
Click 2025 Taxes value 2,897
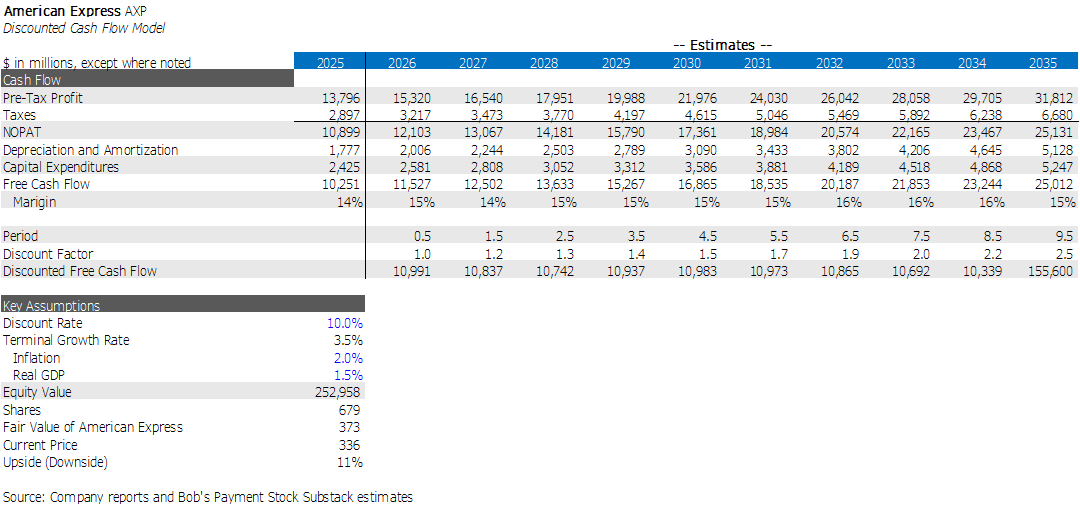pyautogui.click(x=344, y=115)
